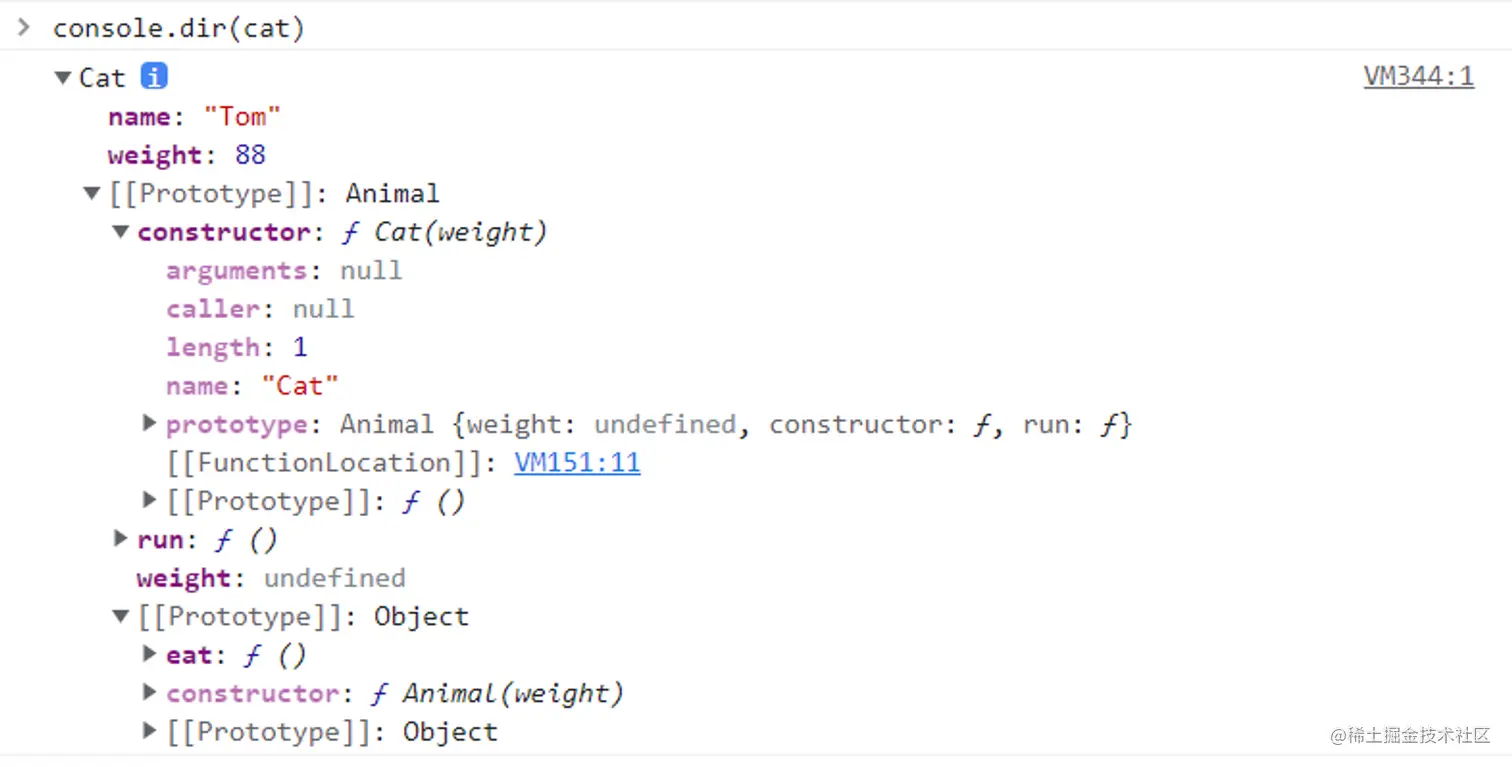
Task: Expand the last [[Prototype]]: Object entry
Action: (150, 731)
